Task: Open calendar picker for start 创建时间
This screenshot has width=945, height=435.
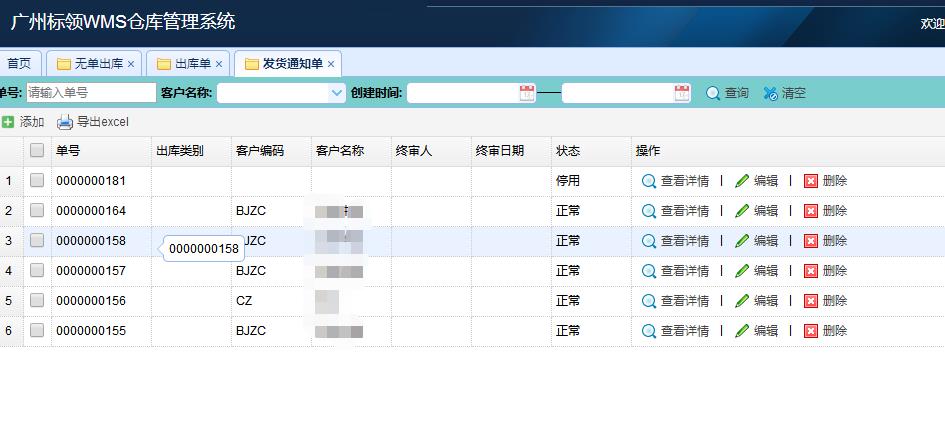Action: 527,93
